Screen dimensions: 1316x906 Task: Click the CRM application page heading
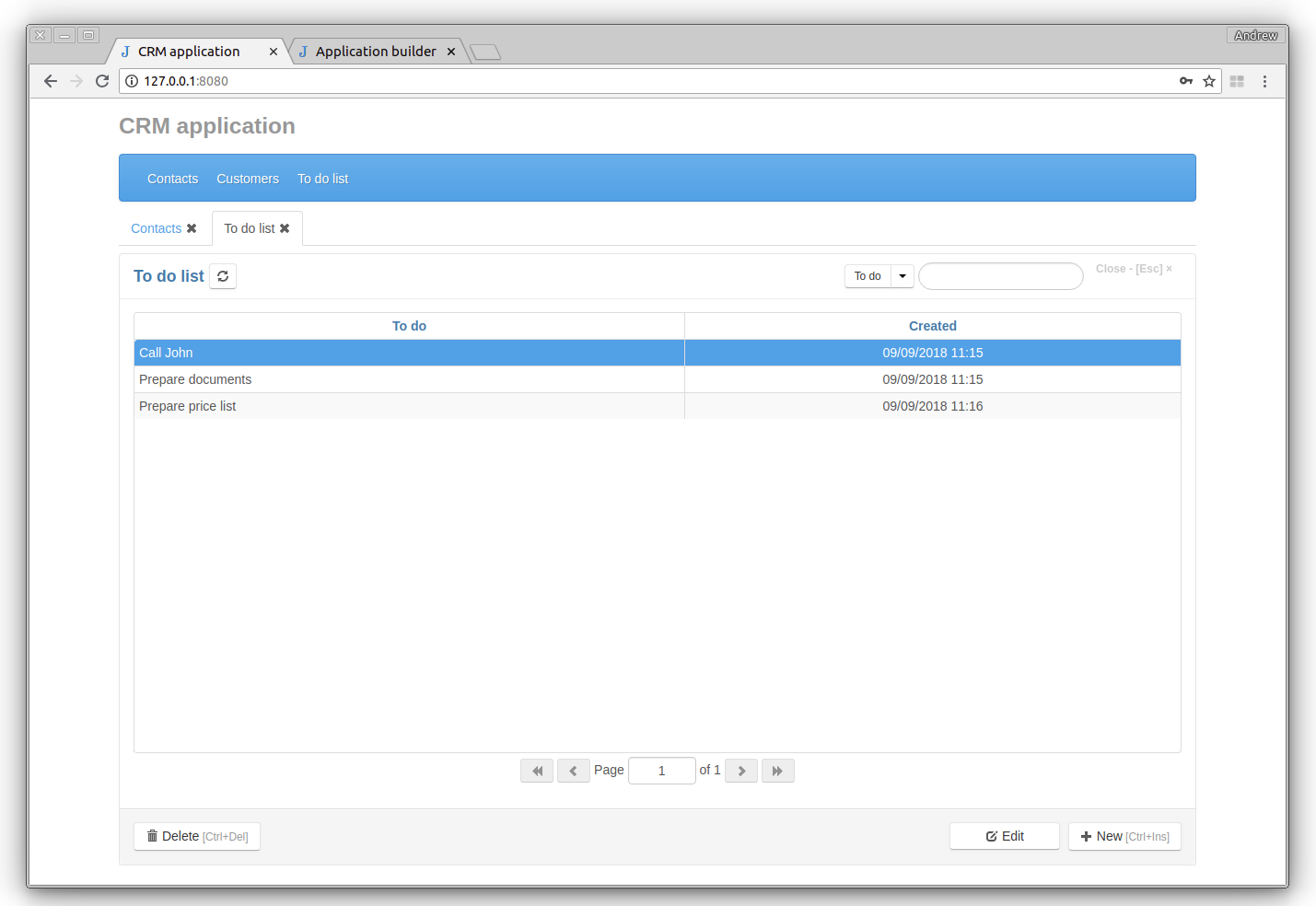207,126
